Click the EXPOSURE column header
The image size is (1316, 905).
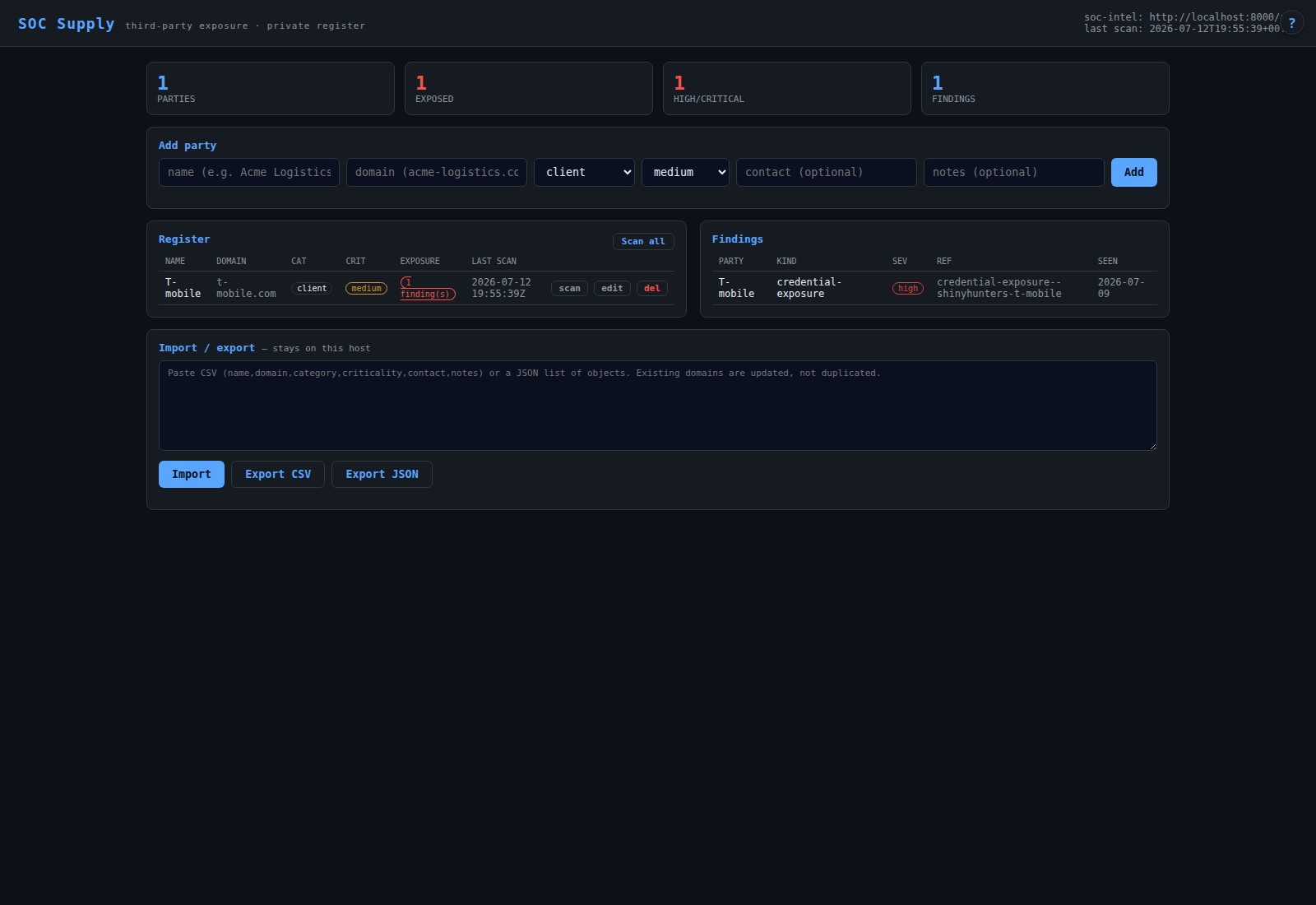[420, 261]
